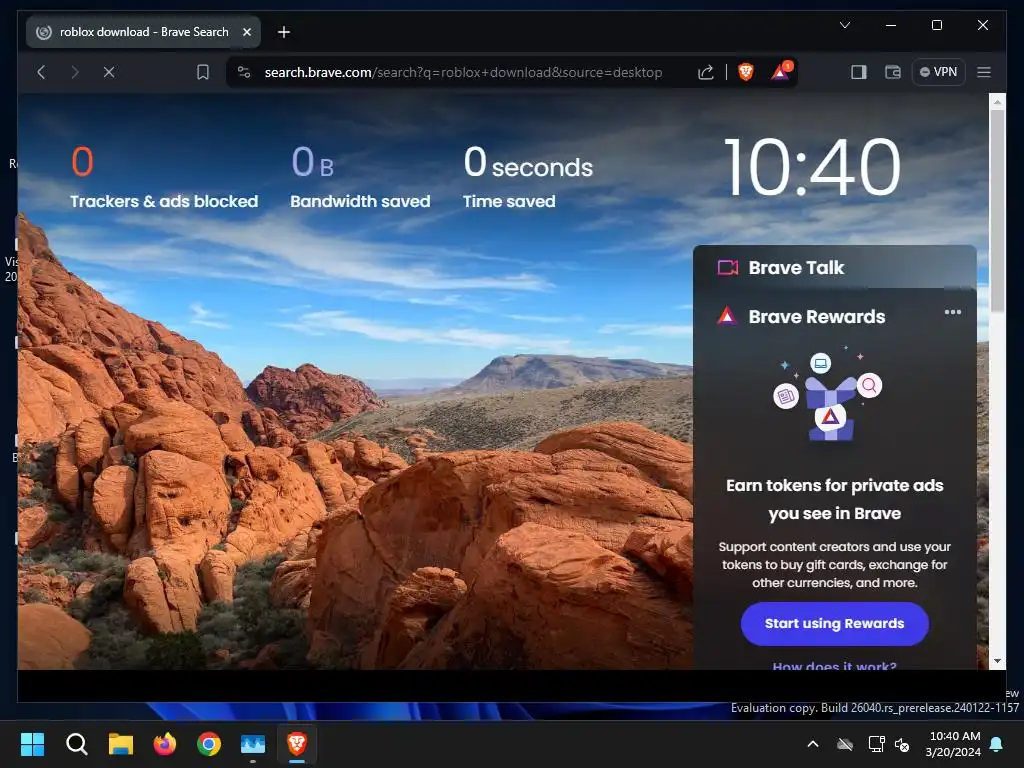Open Firefox from the taskbar
This screenshot has height=768, width=1024.
click(165, 744)
